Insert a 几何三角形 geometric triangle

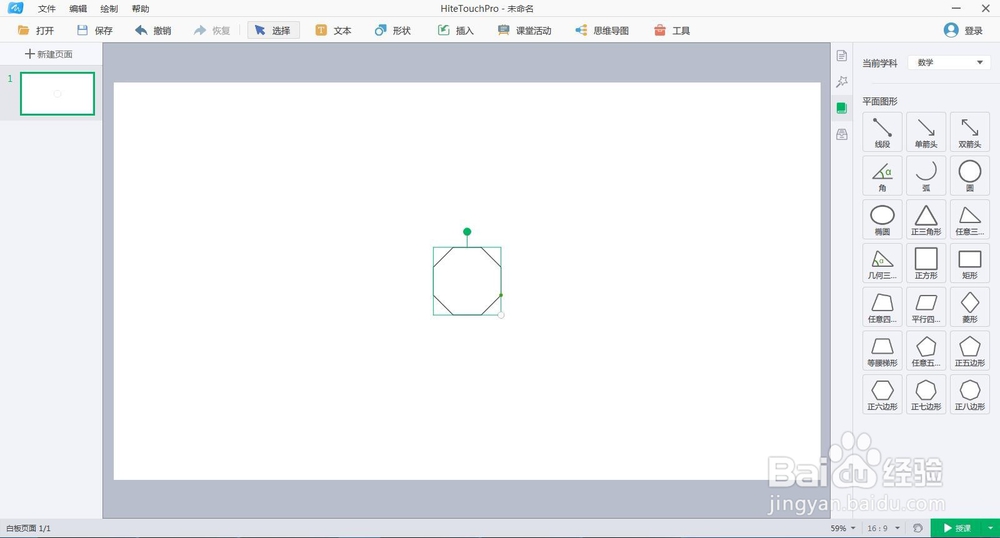(x=882, y=263)
